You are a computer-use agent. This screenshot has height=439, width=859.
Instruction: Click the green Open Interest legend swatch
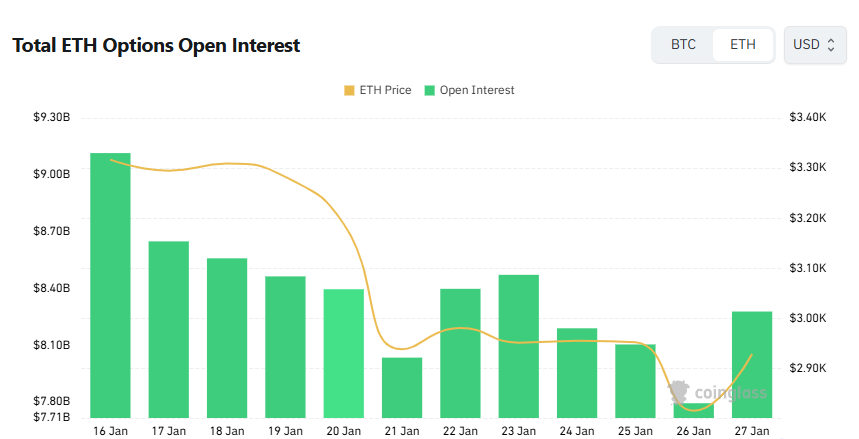430,90
